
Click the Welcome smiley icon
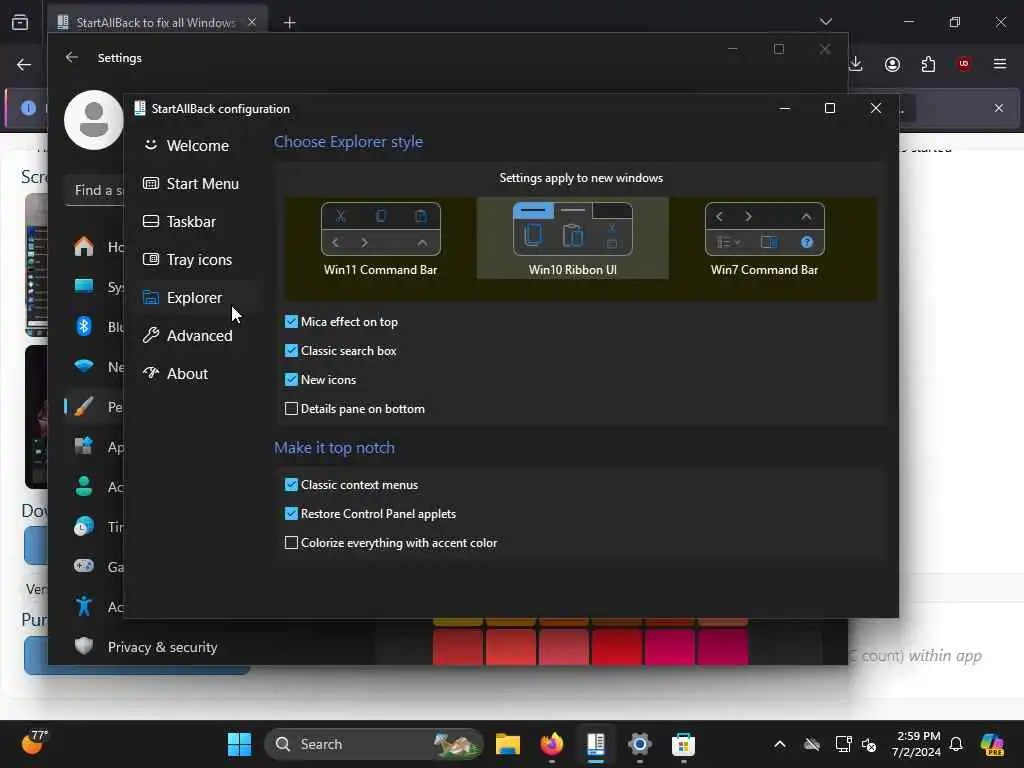[151, 145]
